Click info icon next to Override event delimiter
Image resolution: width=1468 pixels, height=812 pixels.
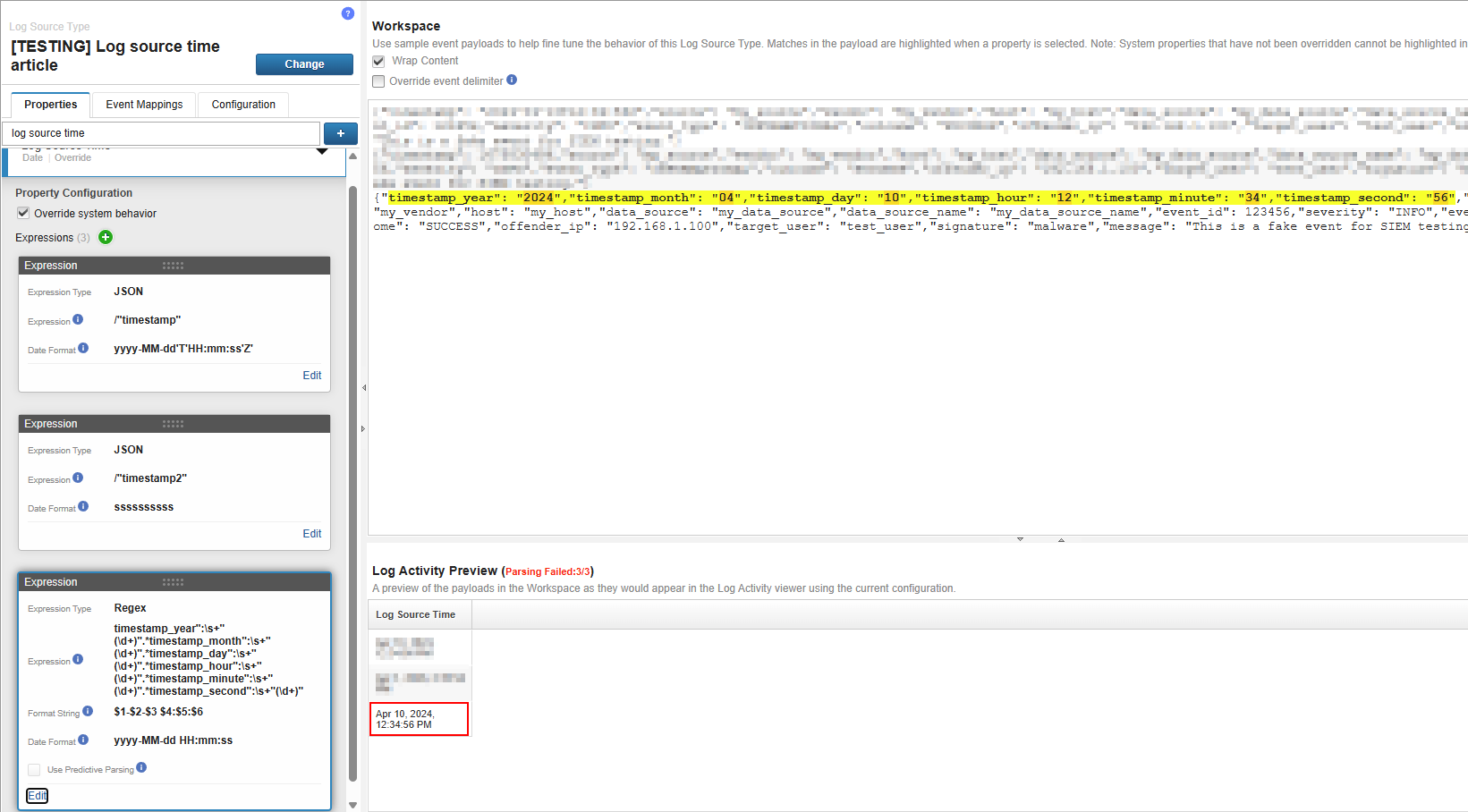tap(512, 80)
